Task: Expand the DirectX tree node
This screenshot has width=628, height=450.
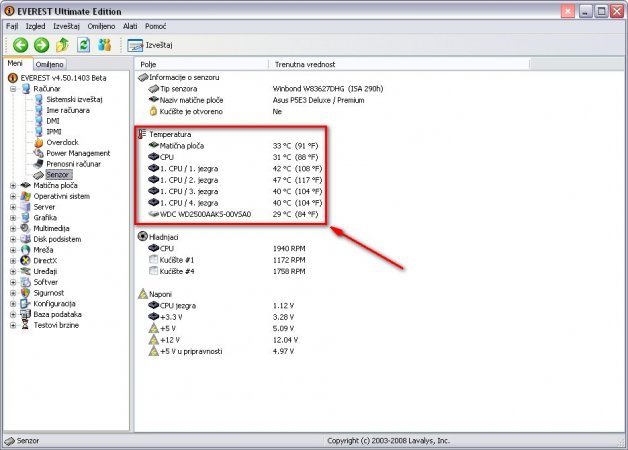Action: (x=13, y=261)
